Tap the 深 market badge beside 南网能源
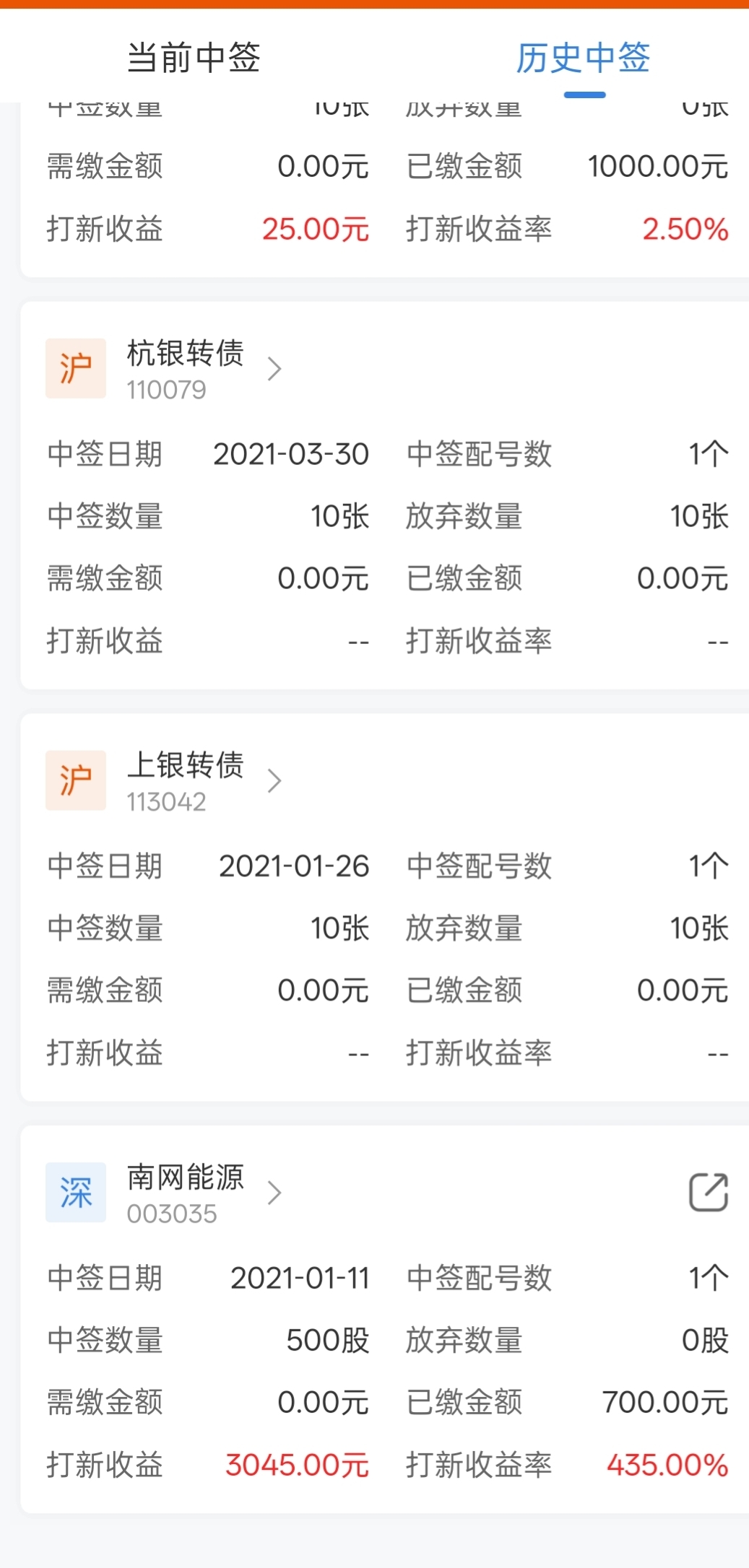This screenshot has width=749, height=1568. [76, 1192]
